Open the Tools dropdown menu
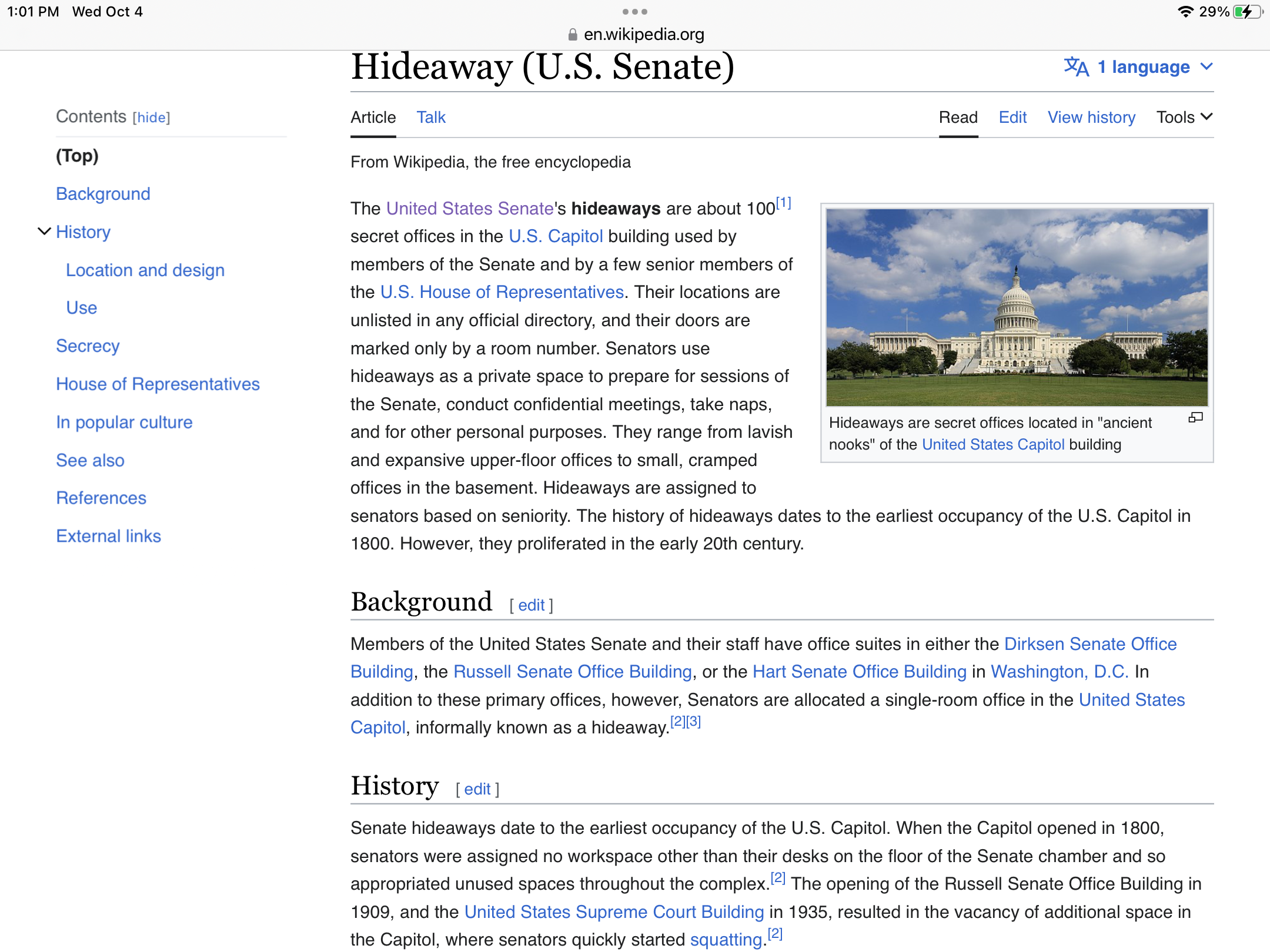Image resolution: width=1270 pixels, height=952 pixels. (x=1184, y=118)
